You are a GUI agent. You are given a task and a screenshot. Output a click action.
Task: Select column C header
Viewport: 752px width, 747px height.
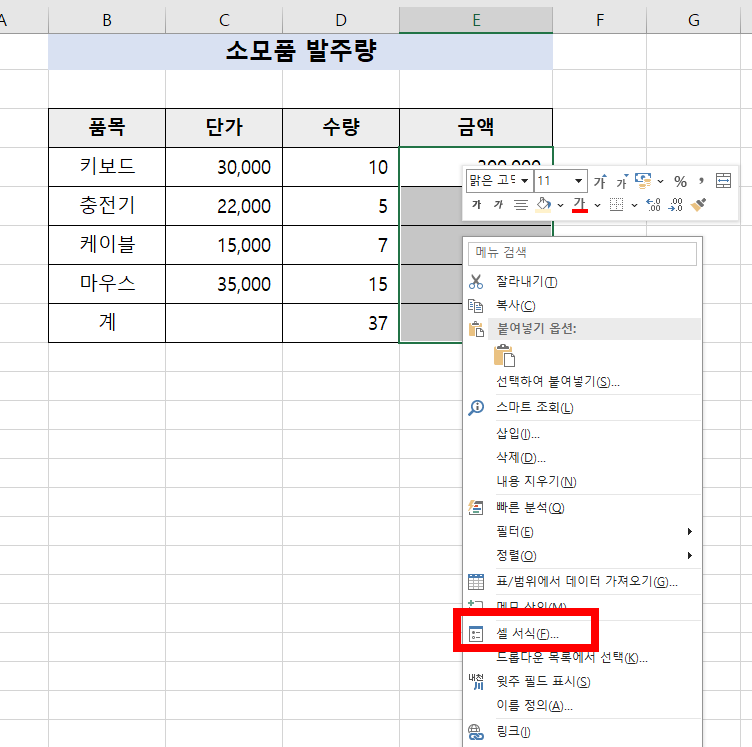[x=224, y=20]
